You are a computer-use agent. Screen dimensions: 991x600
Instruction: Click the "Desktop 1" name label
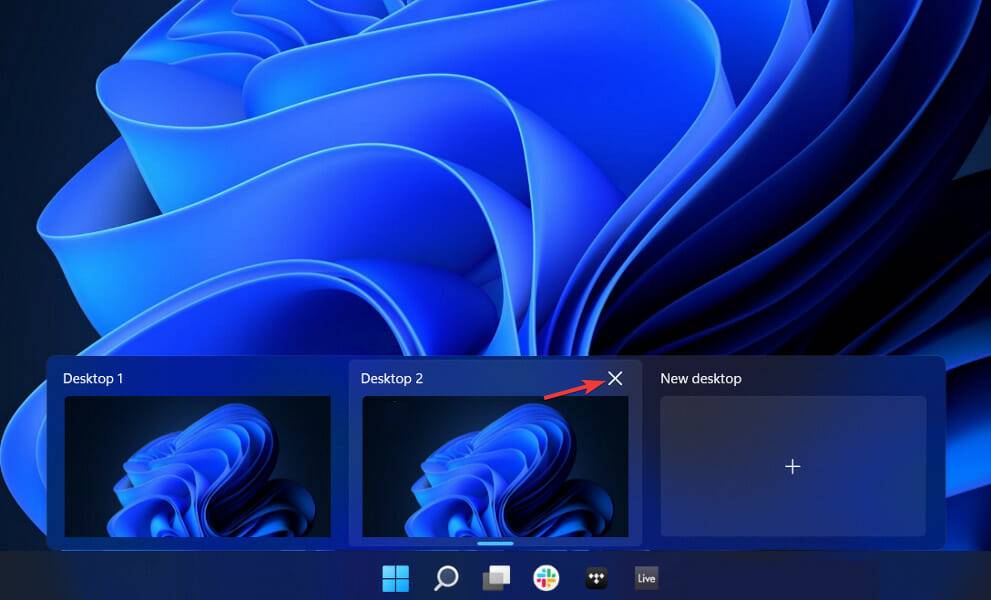pyautogui.click(x=93, y=379)
